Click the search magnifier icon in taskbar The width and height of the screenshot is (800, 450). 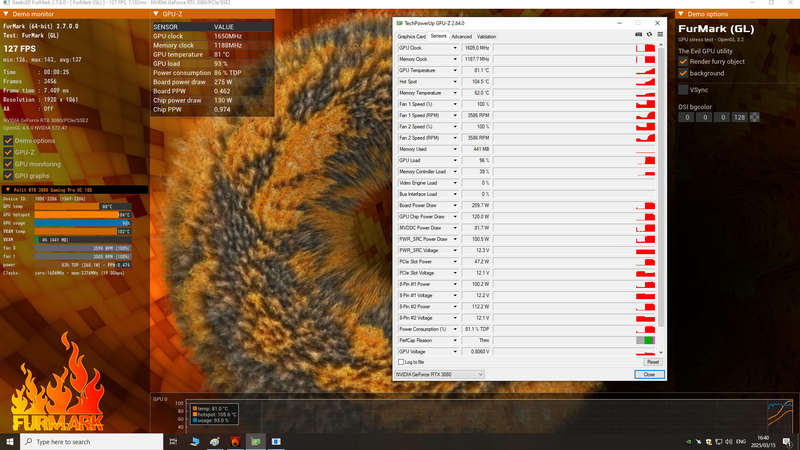click(x=29, y=441)
